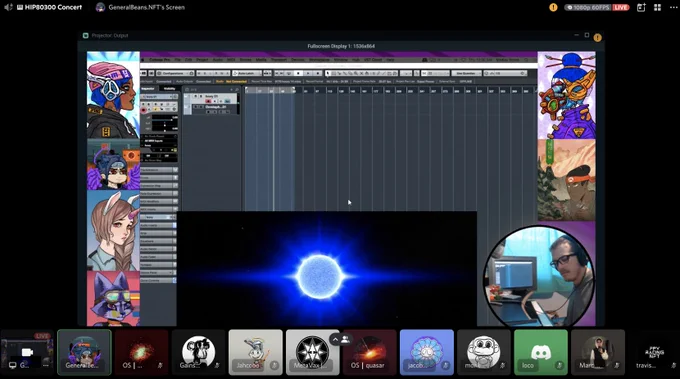The image size is (680, 379).
Task: Expand the Audio Fader inspector section
Action: coord(158,257)
